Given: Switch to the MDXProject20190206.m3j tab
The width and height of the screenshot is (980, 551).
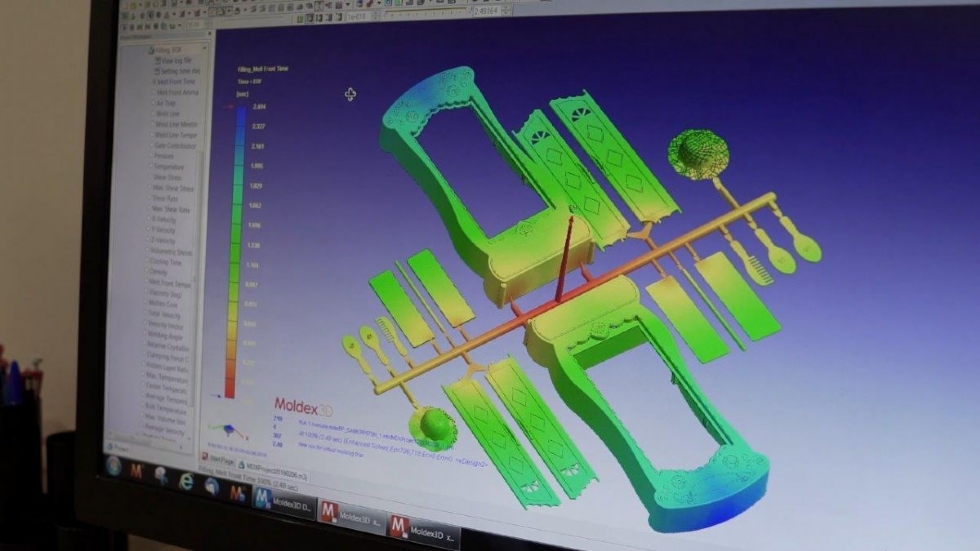Looking at the screenshot, I should coord(272,471).
